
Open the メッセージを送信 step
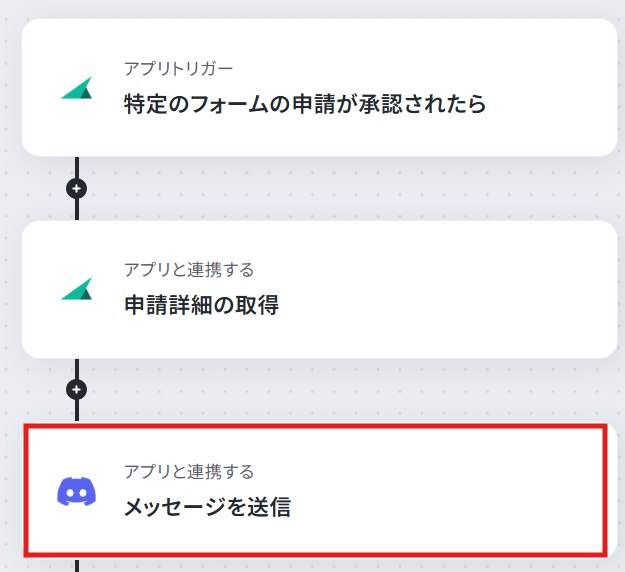click(207, 507)
